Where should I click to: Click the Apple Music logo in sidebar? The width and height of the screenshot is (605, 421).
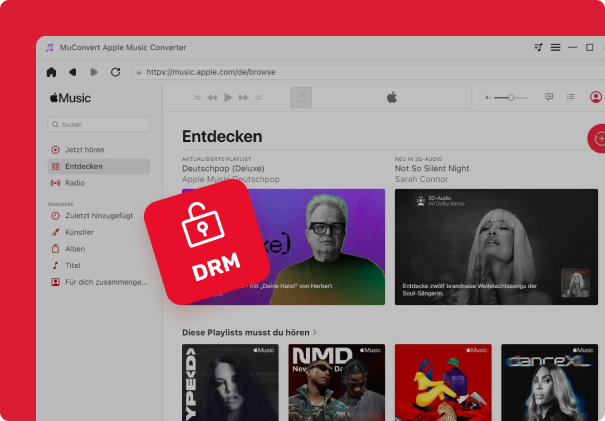pyautogui.click(x=70, y=98)
